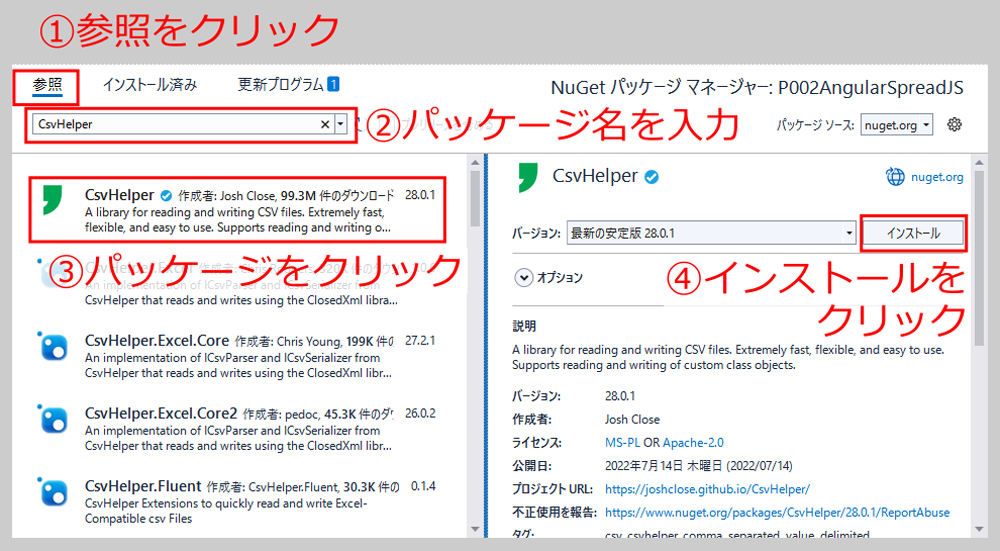Clear the search box with the X
This screenshot has width=1000, height=551.
click(x=325, y=124)
